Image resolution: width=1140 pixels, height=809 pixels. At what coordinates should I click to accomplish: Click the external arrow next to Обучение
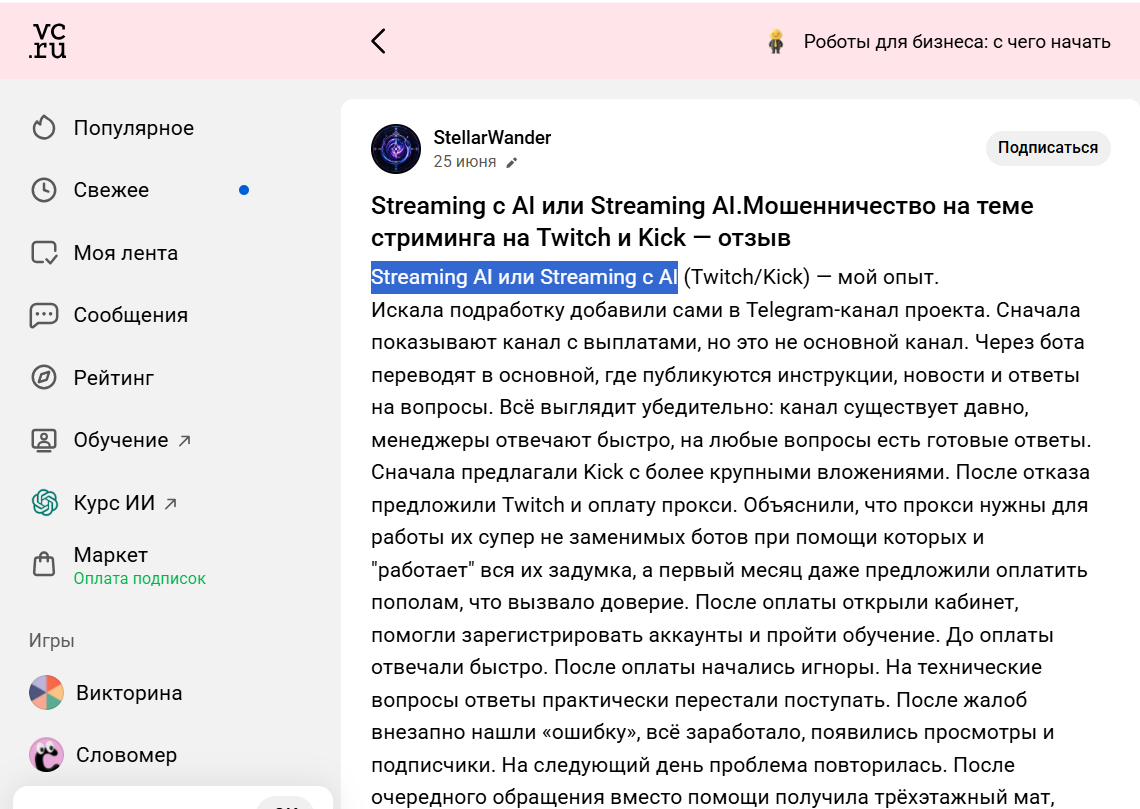point(185,440)
